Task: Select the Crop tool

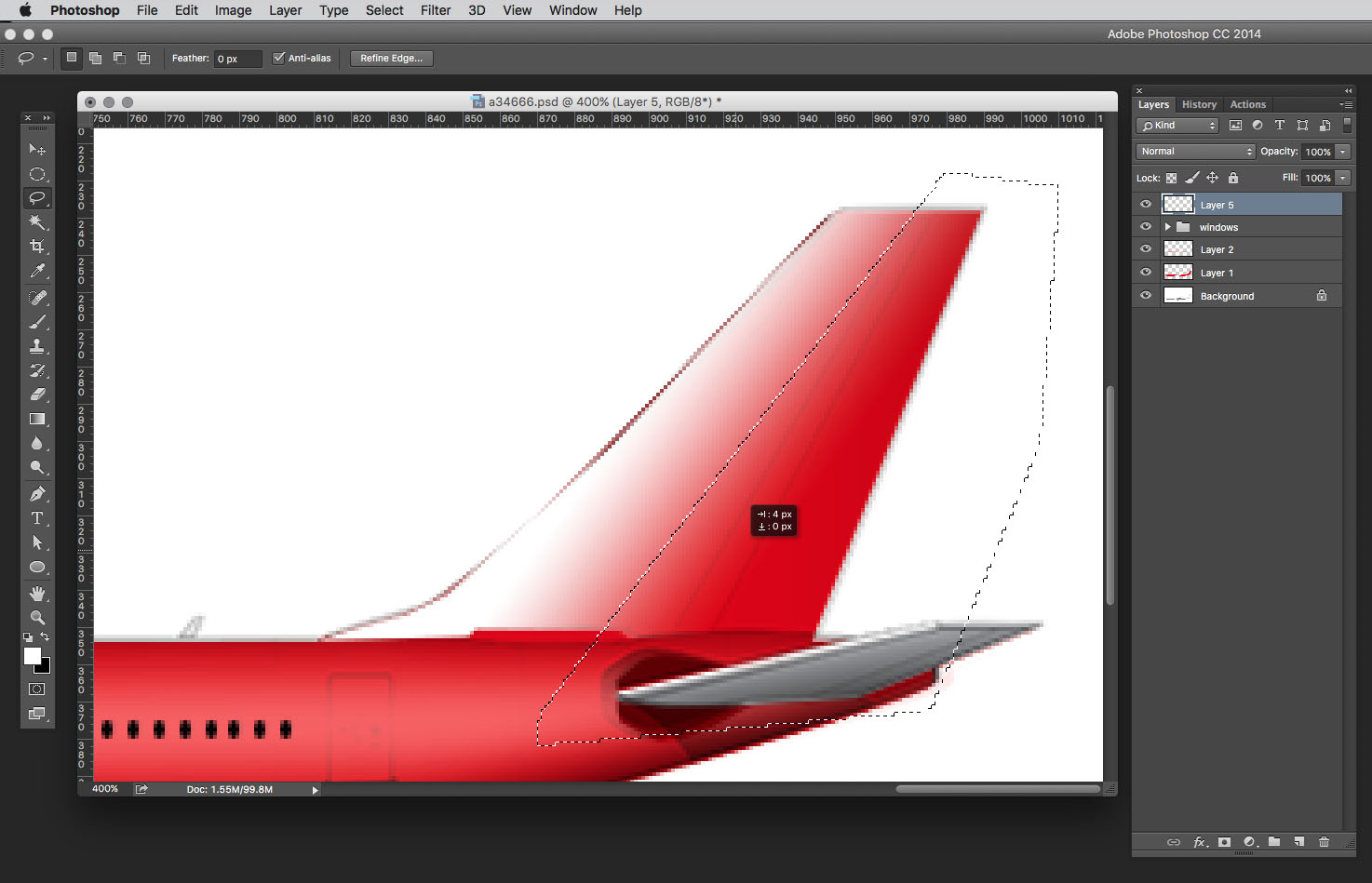Action: [37, 247]
